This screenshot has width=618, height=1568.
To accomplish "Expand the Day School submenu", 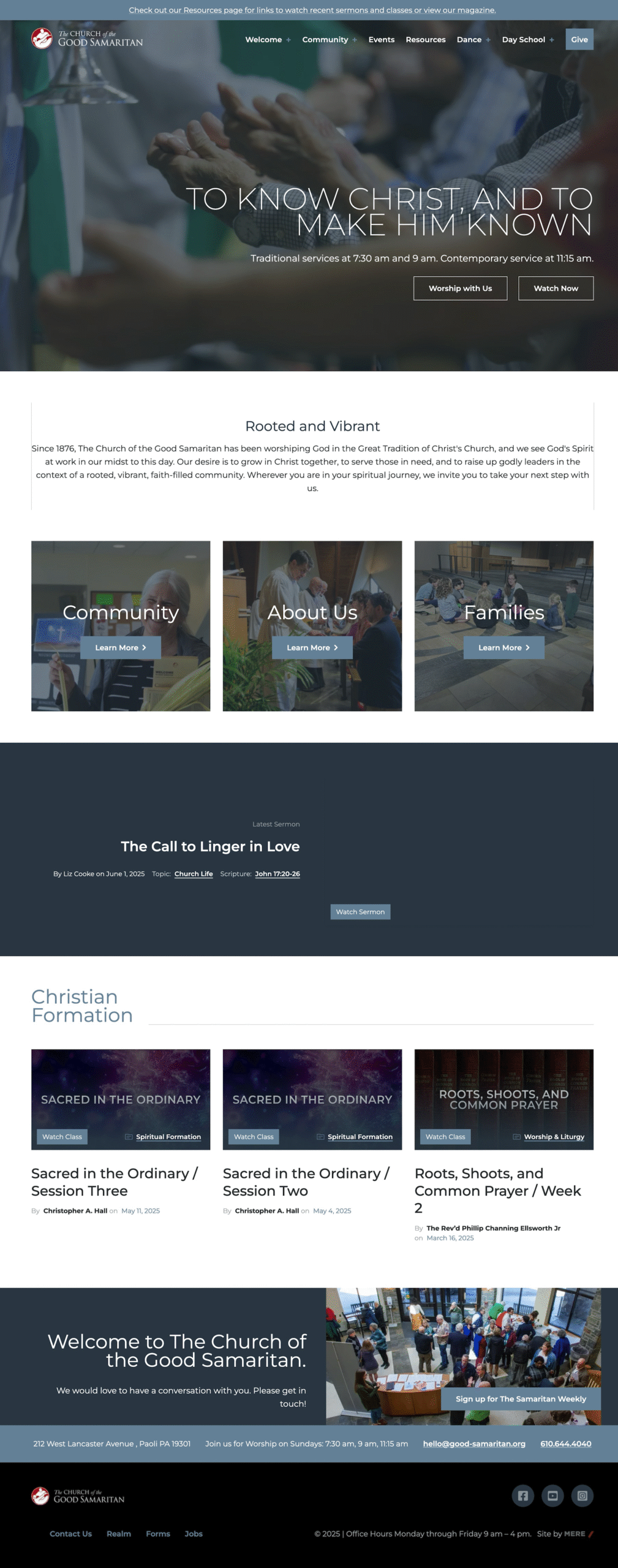I will tap(552, 40).
